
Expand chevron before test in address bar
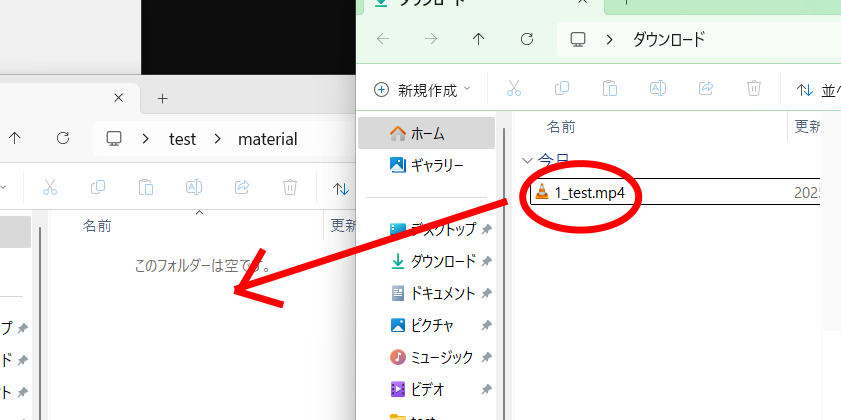(x=145, y=139)
